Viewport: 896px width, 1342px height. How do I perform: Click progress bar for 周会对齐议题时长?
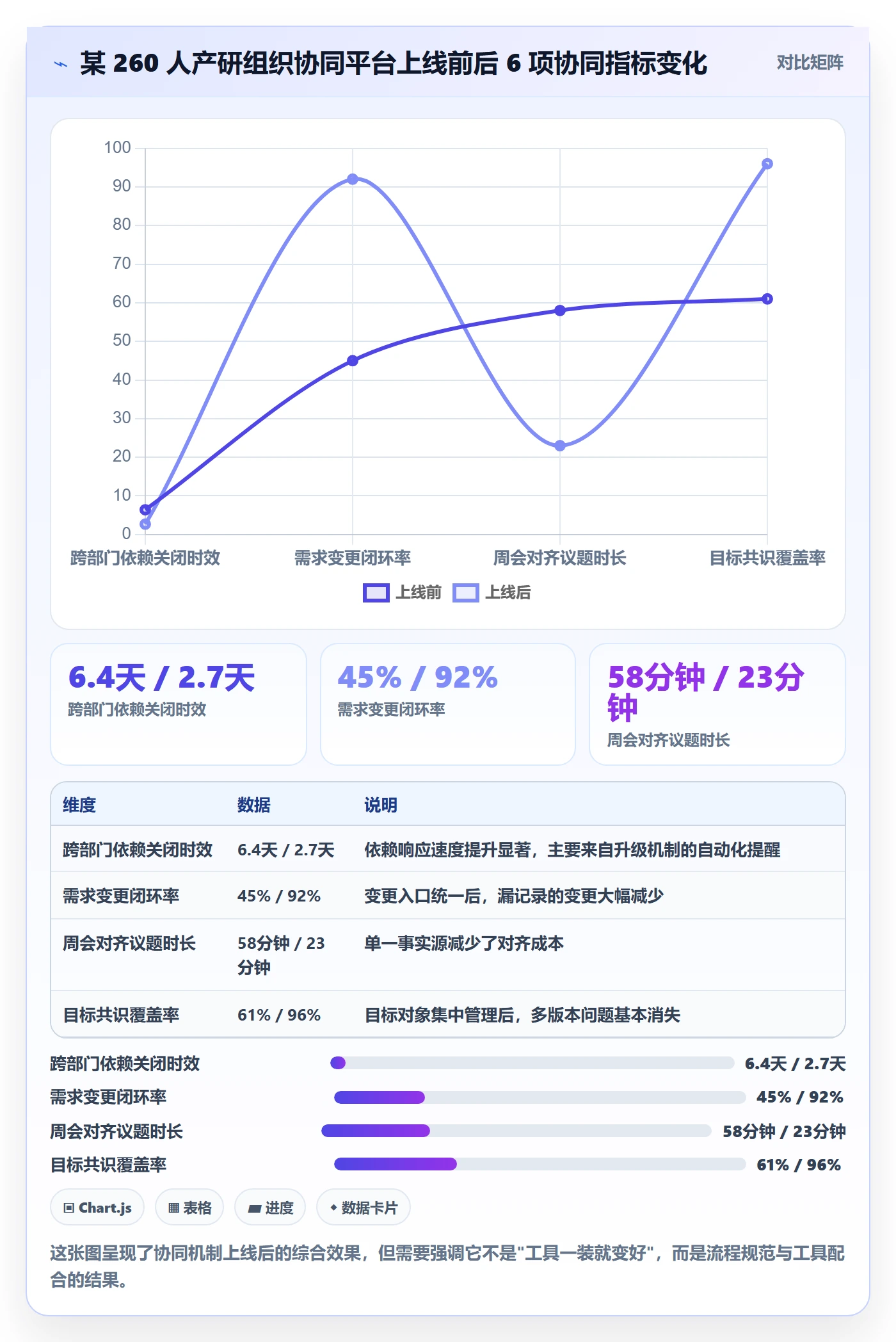(516, 1131)
